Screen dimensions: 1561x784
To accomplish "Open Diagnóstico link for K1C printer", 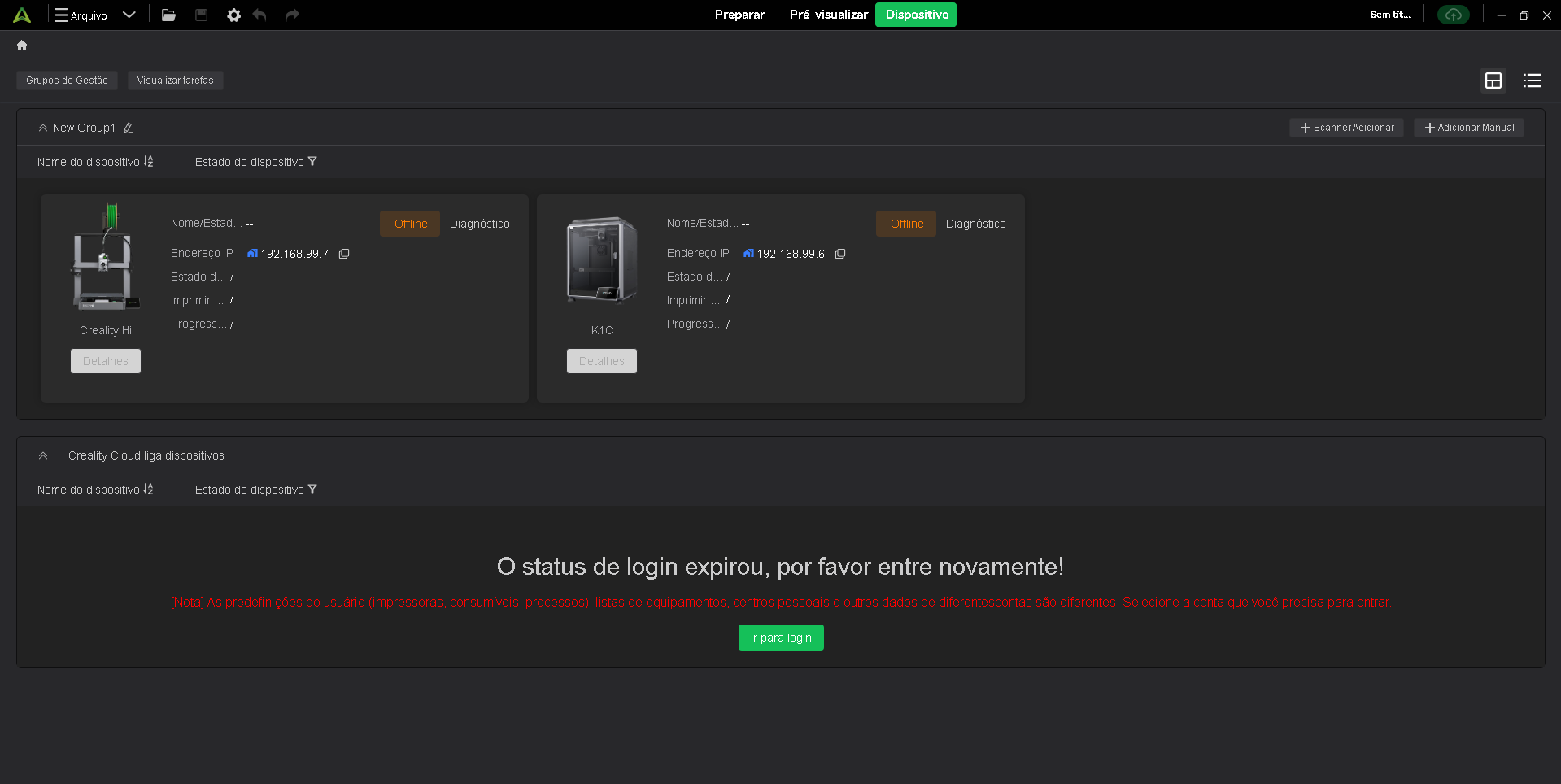I will (x=975, y=224).
